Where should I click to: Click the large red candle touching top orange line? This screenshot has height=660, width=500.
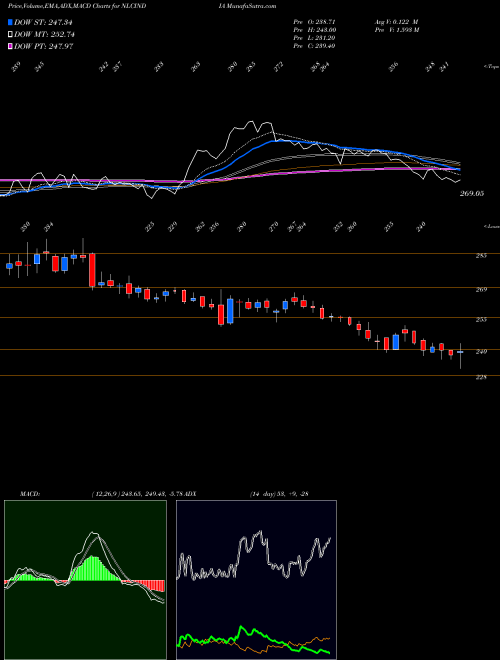92,270
